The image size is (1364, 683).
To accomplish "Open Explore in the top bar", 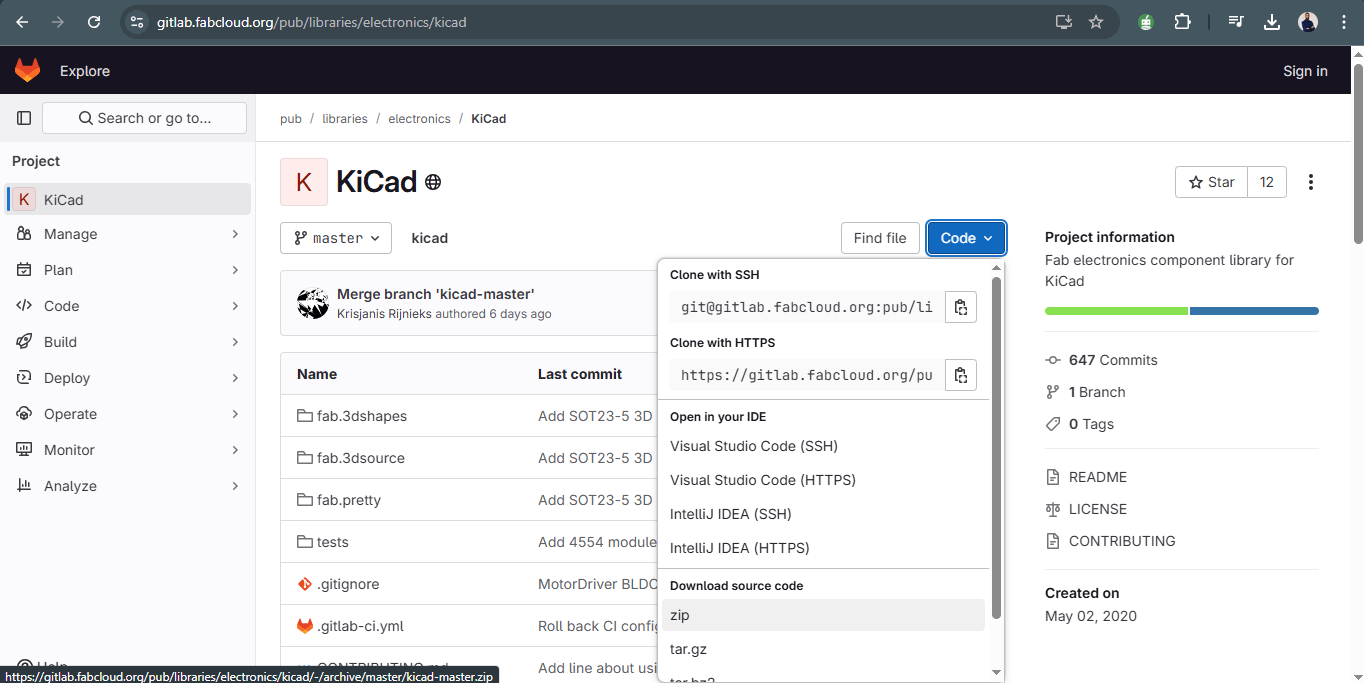I will click(x=85, y=71).
